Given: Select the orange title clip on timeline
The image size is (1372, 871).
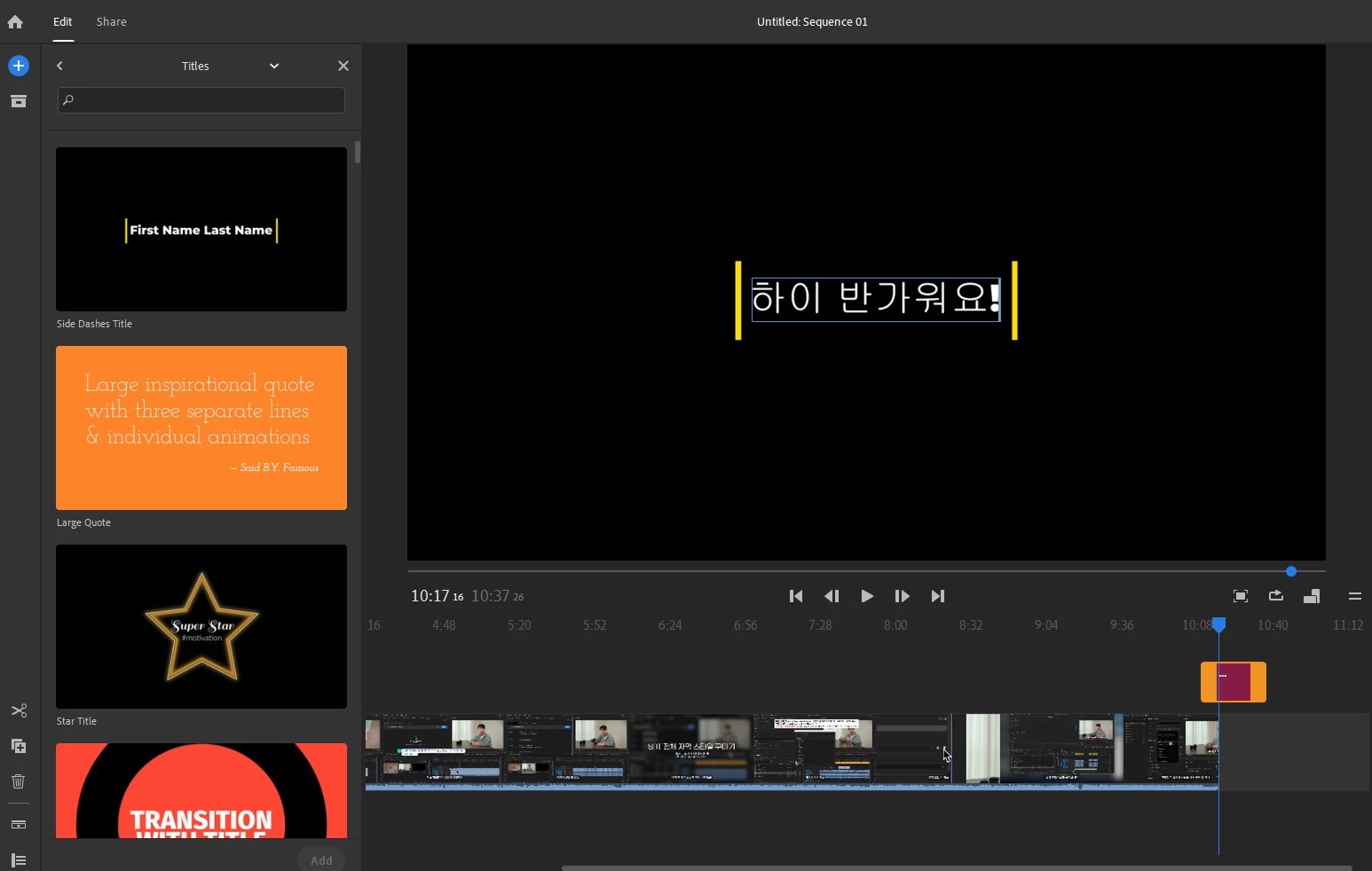Looking at the screenshot, I should [1234, 682].
